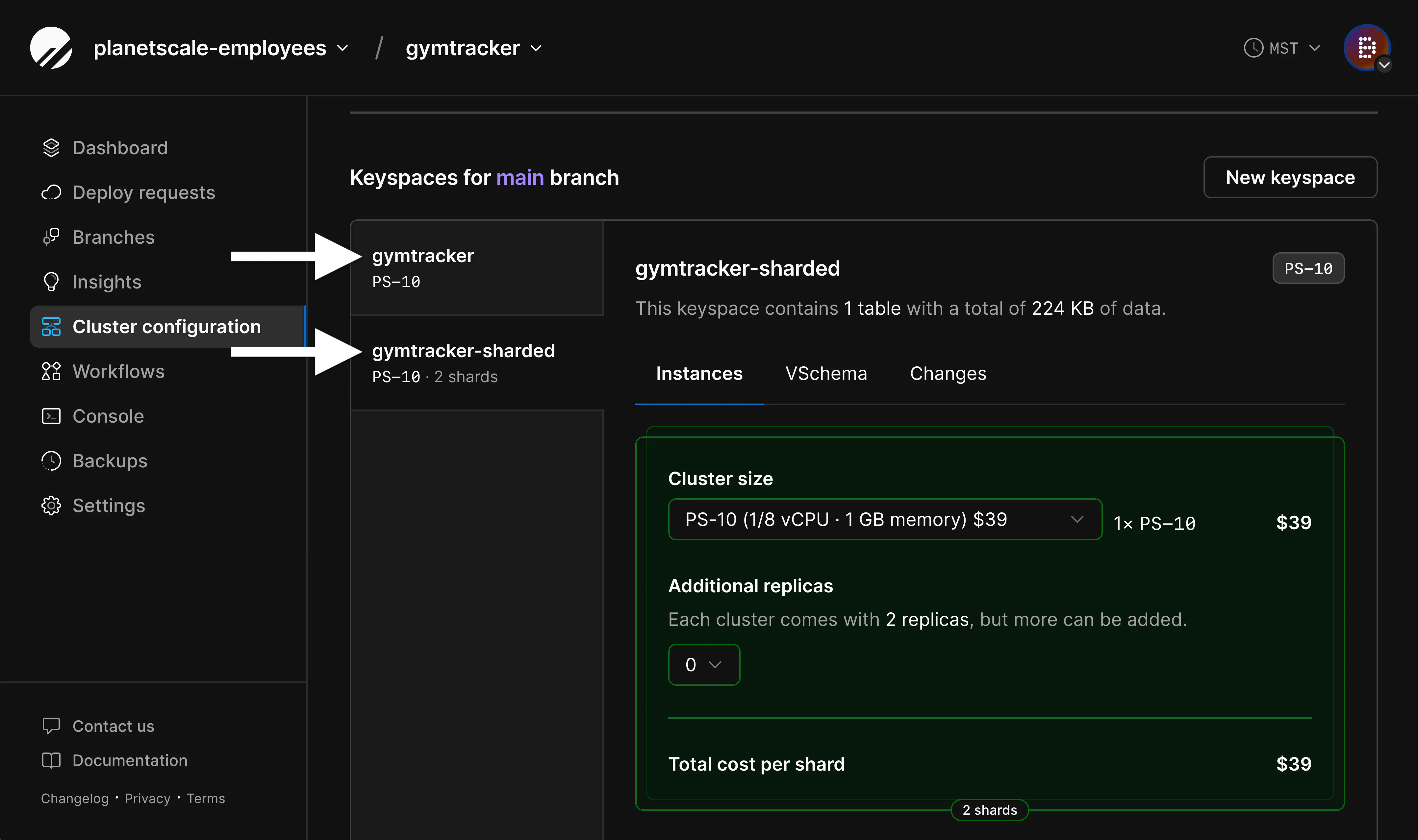This screenshot has height=840, width=1418.
Task: Click the Insights lightbulb icon
Action: pyautogui.click(x=51, y=282)
